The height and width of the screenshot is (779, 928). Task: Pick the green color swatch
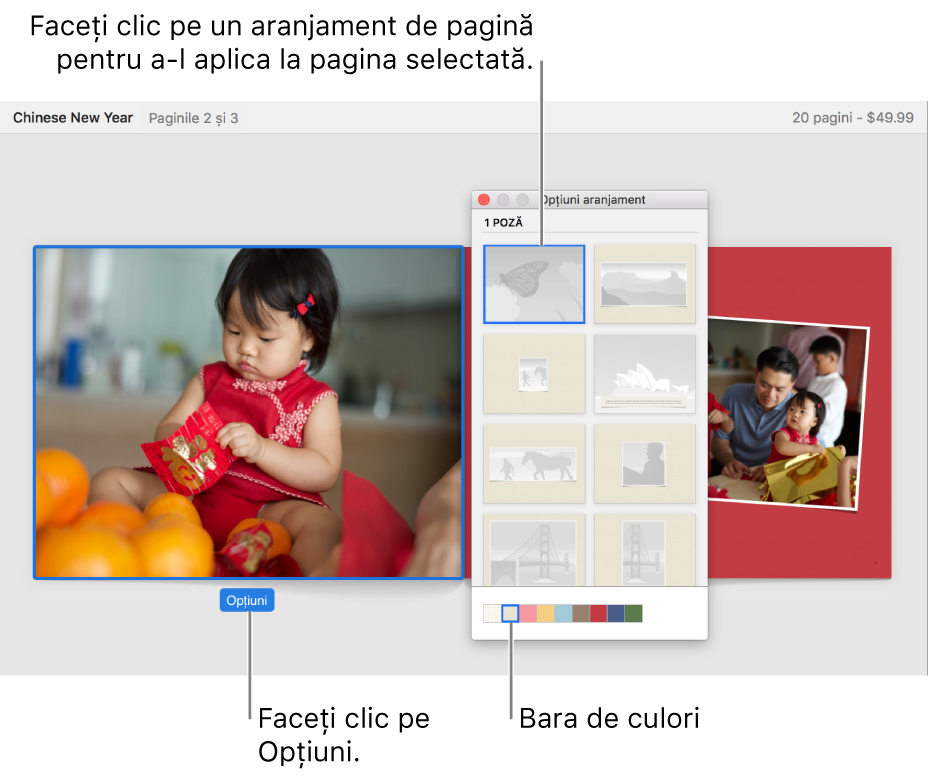(x=634, y=613)
